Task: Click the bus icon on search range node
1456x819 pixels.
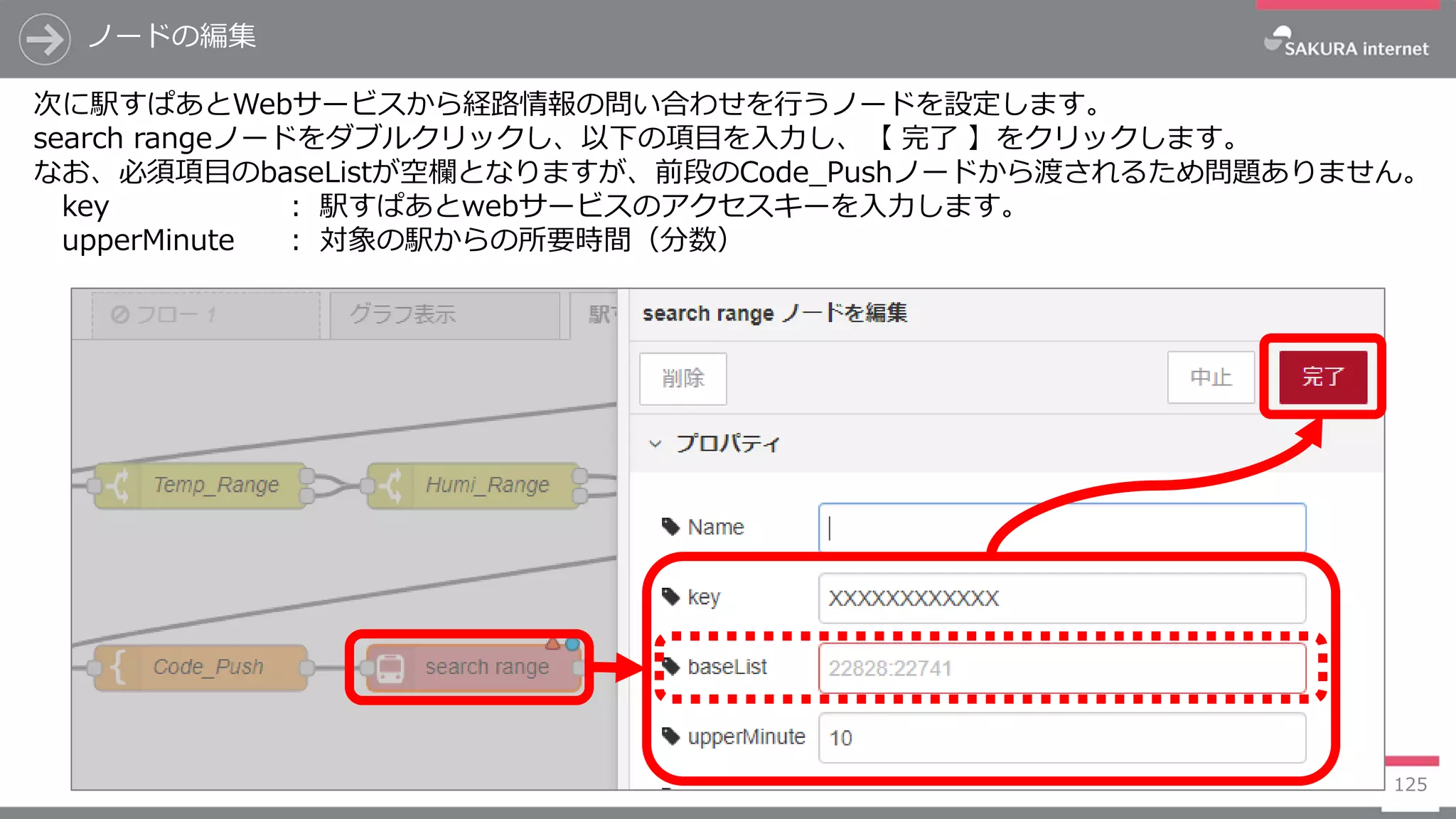Action: (390, 668)
